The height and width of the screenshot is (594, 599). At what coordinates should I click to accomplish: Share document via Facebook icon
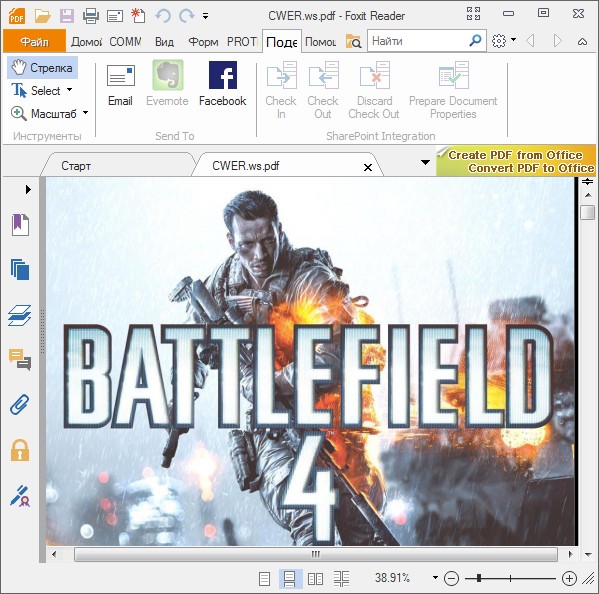click(x=223, y=84)
